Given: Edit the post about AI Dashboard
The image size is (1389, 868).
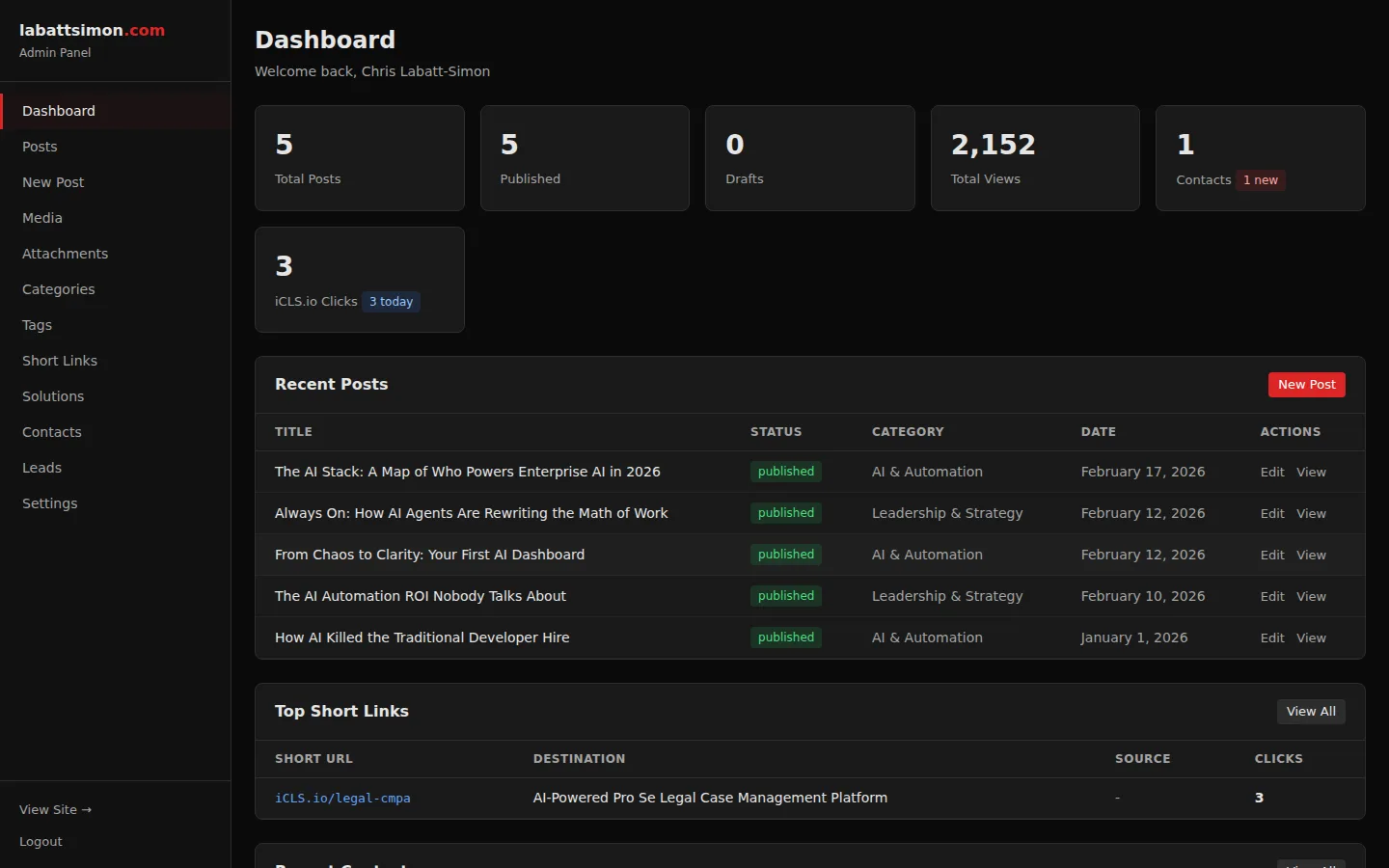Looking at the screenshot, I should [1272, 555].
